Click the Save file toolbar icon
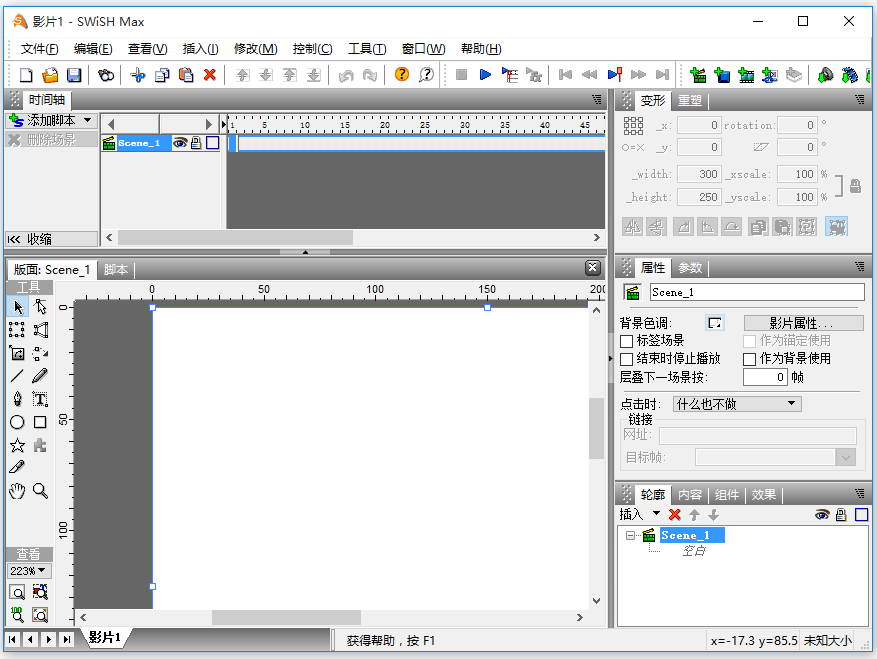The width and height of the screenshot is (877, 659). point(74,75)
